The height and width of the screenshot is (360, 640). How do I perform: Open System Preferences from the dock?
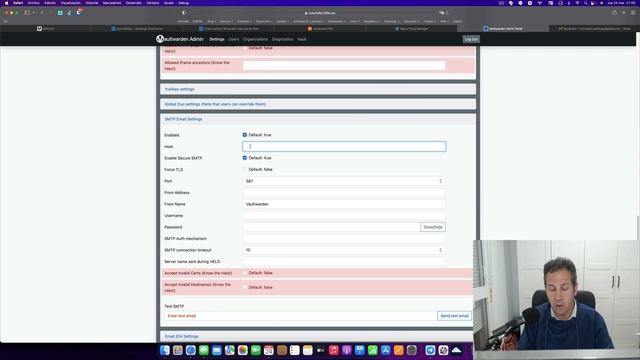[412, 350]
